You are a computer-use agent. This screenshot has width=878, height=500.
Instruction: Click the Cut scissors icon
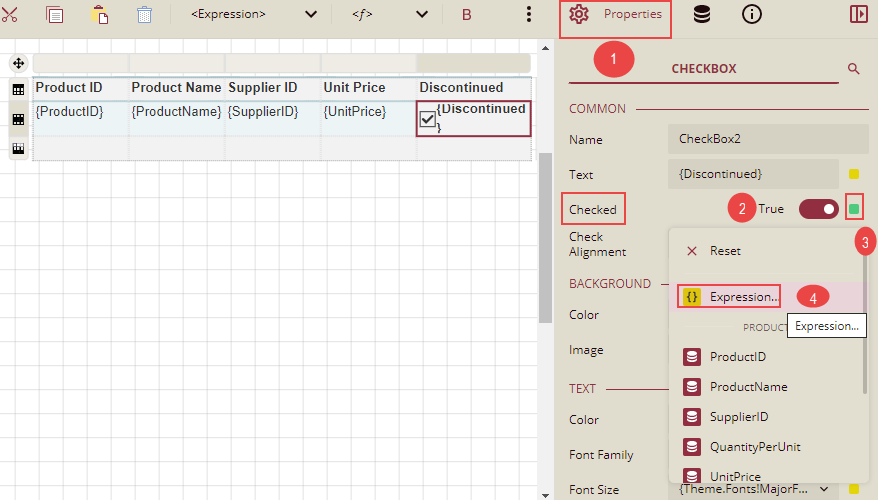10,14
